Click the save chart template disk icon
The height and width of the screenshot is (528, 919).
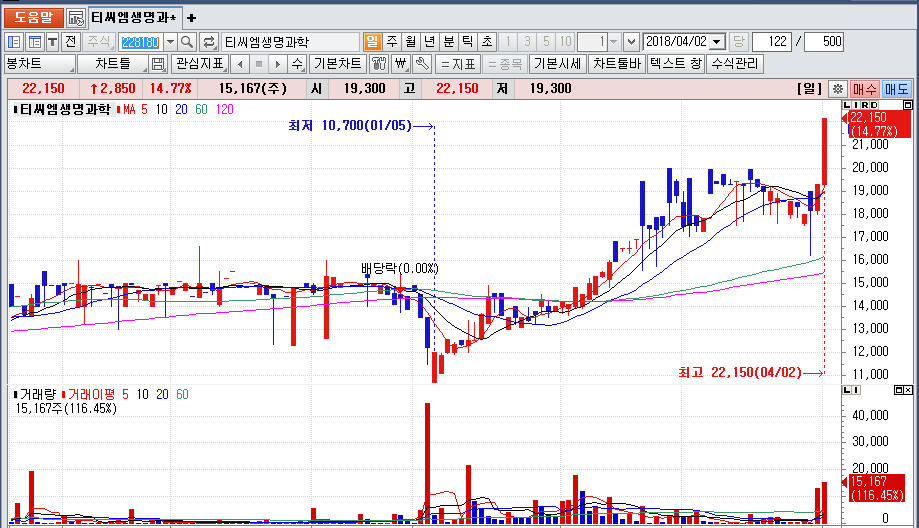[x=157, y=63]
